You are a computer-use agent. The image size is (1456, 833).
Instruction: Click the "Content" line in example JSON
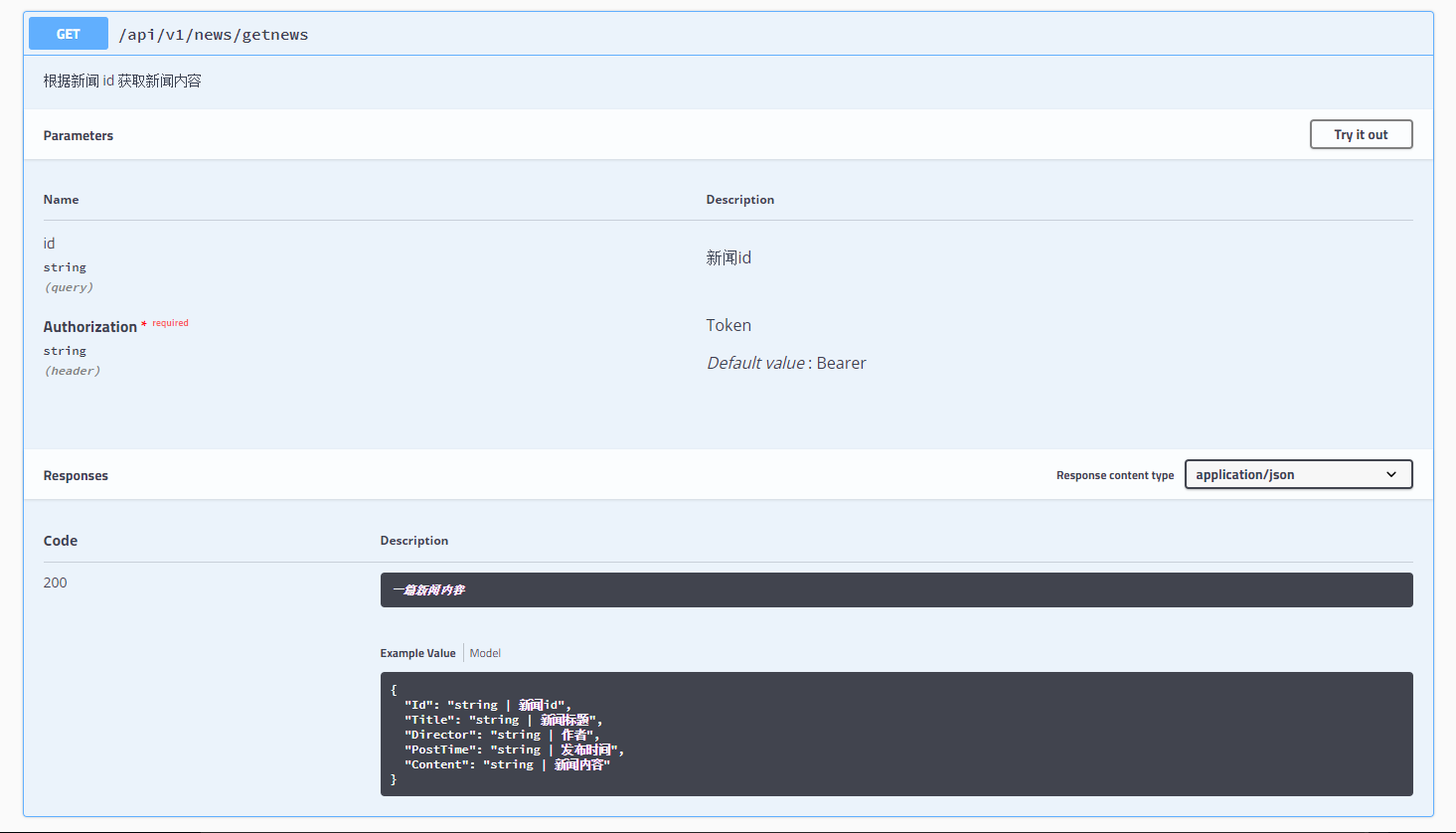pyautogui.click(x=507, y=764)
